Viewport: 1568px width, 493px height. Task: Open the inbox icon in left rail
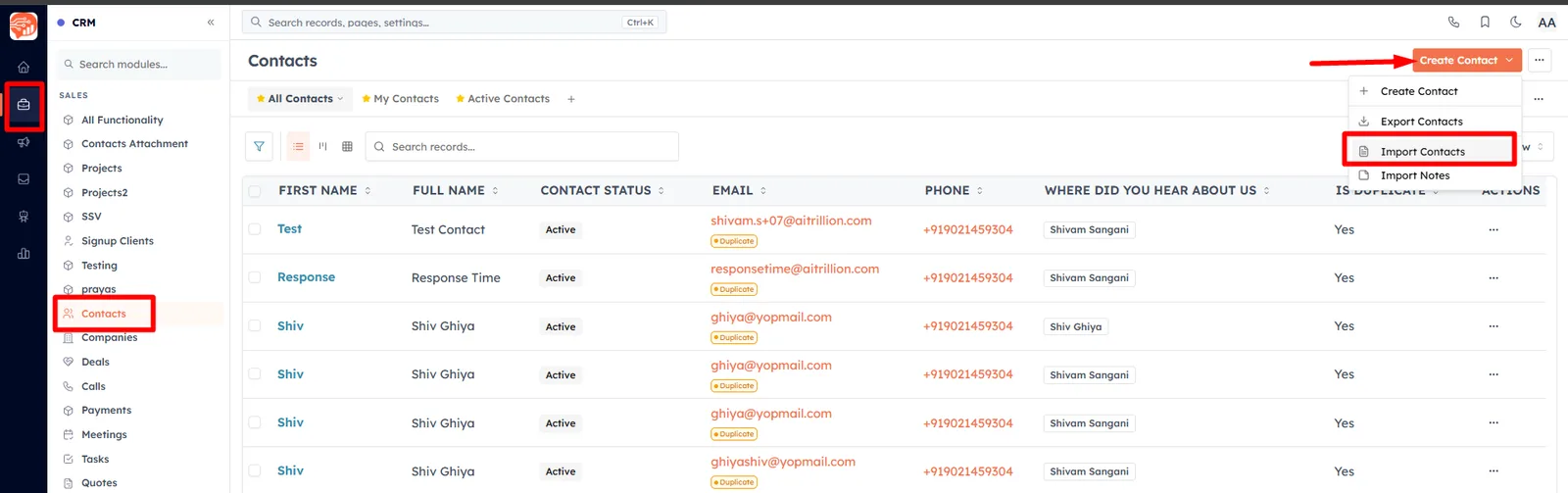[x=24, y=179]
